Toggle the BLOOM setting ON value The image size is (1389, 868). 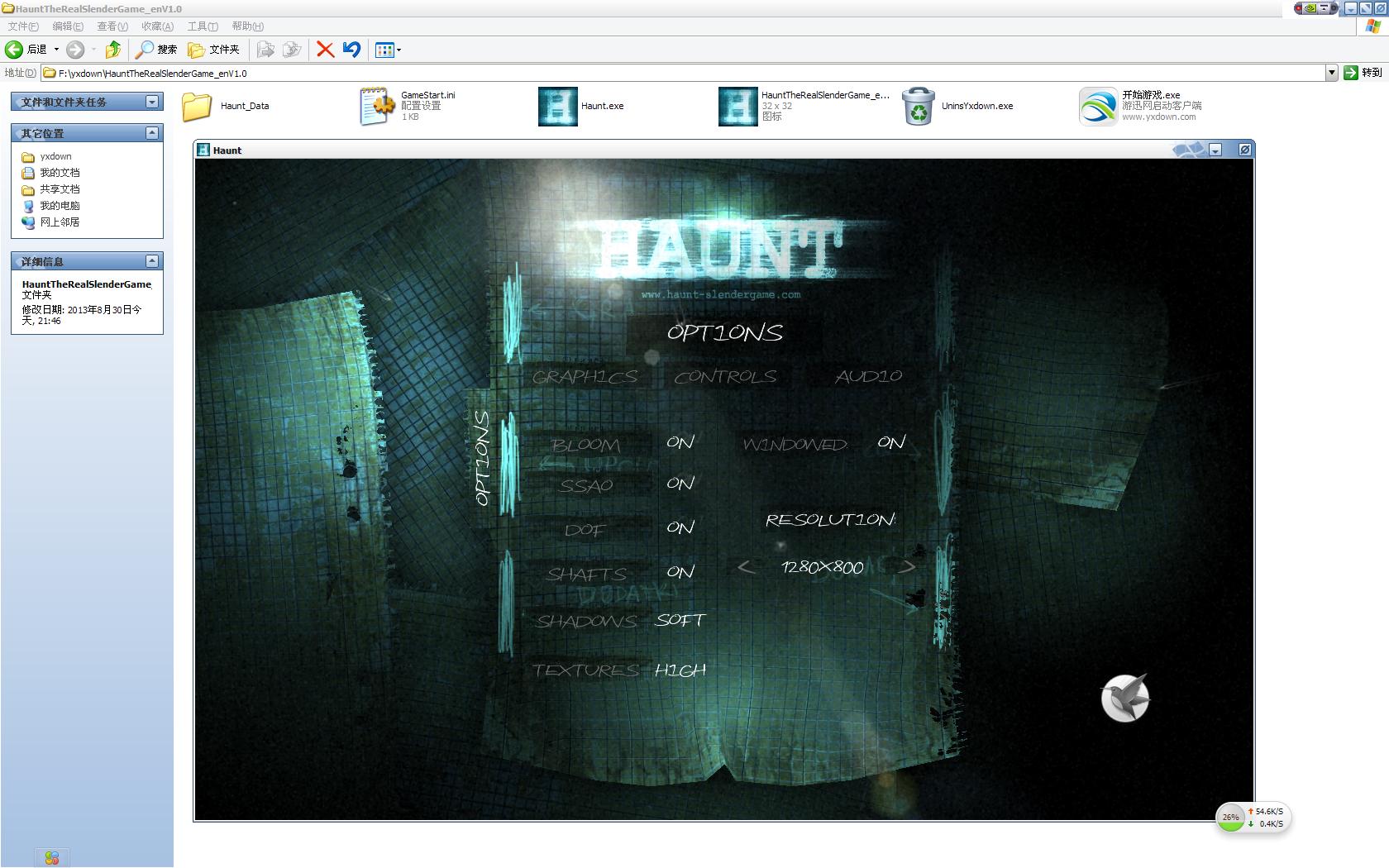[x=680, y=442]
